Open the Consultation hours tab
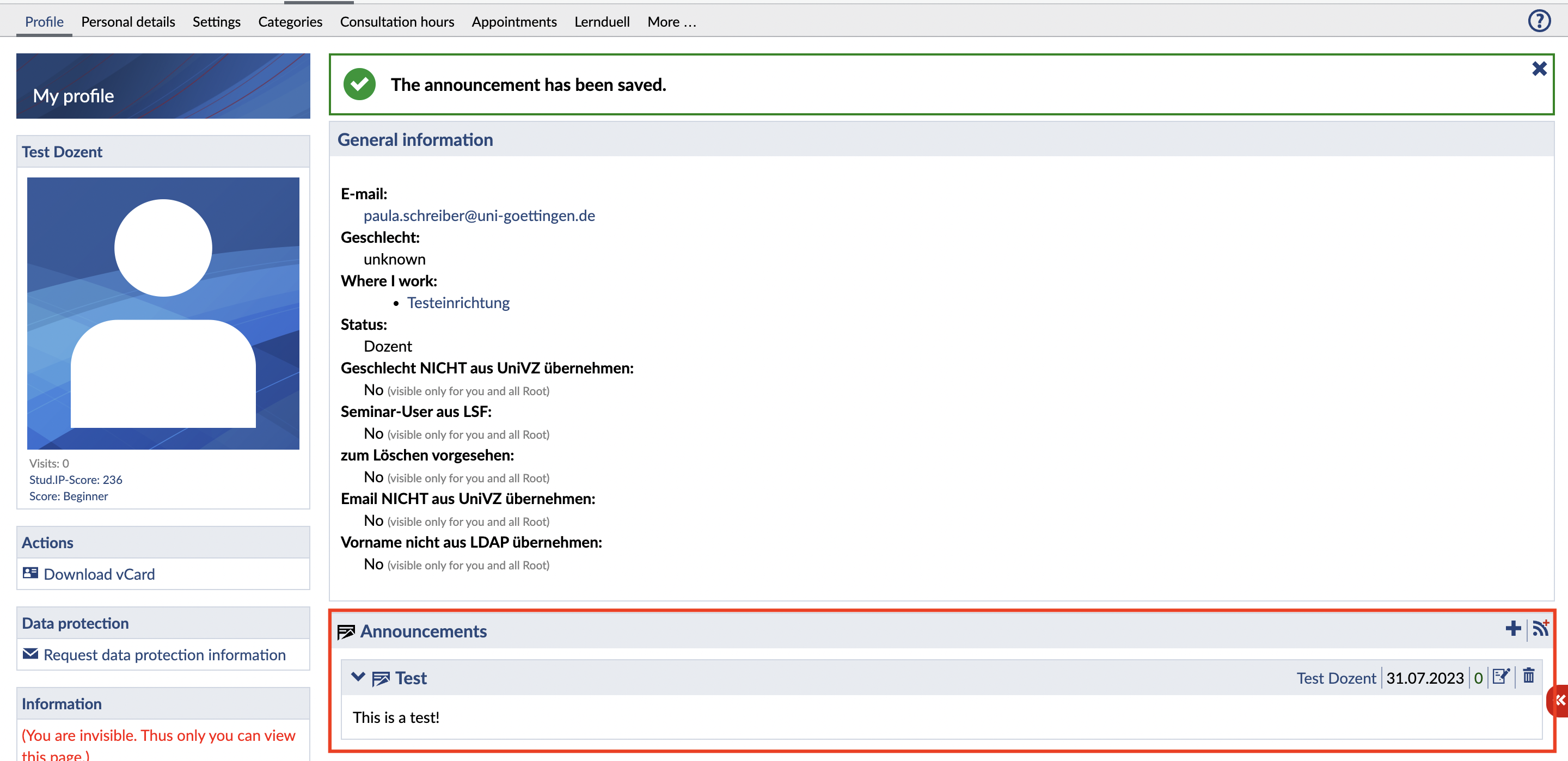Image resolution: width=1568 pixels, height=761 pixels. click(397, 22)
